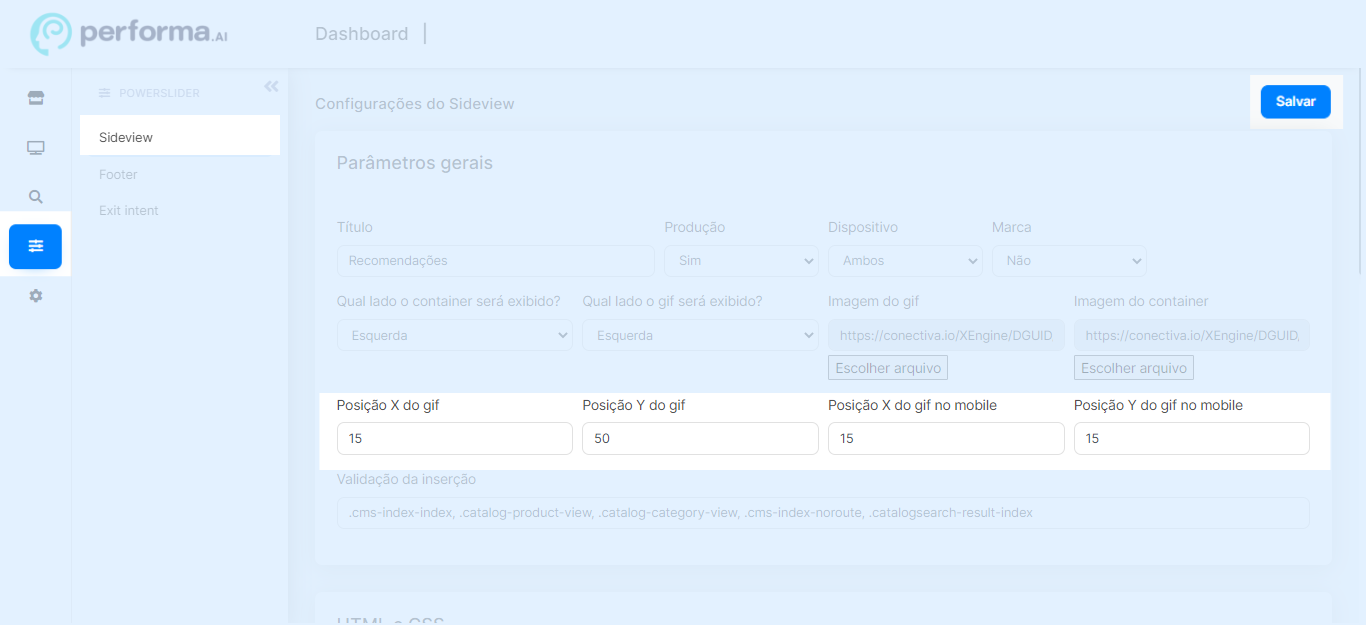Open the Exit intent menu item
Image resolution: width=1366 pixels, height=625 pixels.
click(x=129, y=211)
